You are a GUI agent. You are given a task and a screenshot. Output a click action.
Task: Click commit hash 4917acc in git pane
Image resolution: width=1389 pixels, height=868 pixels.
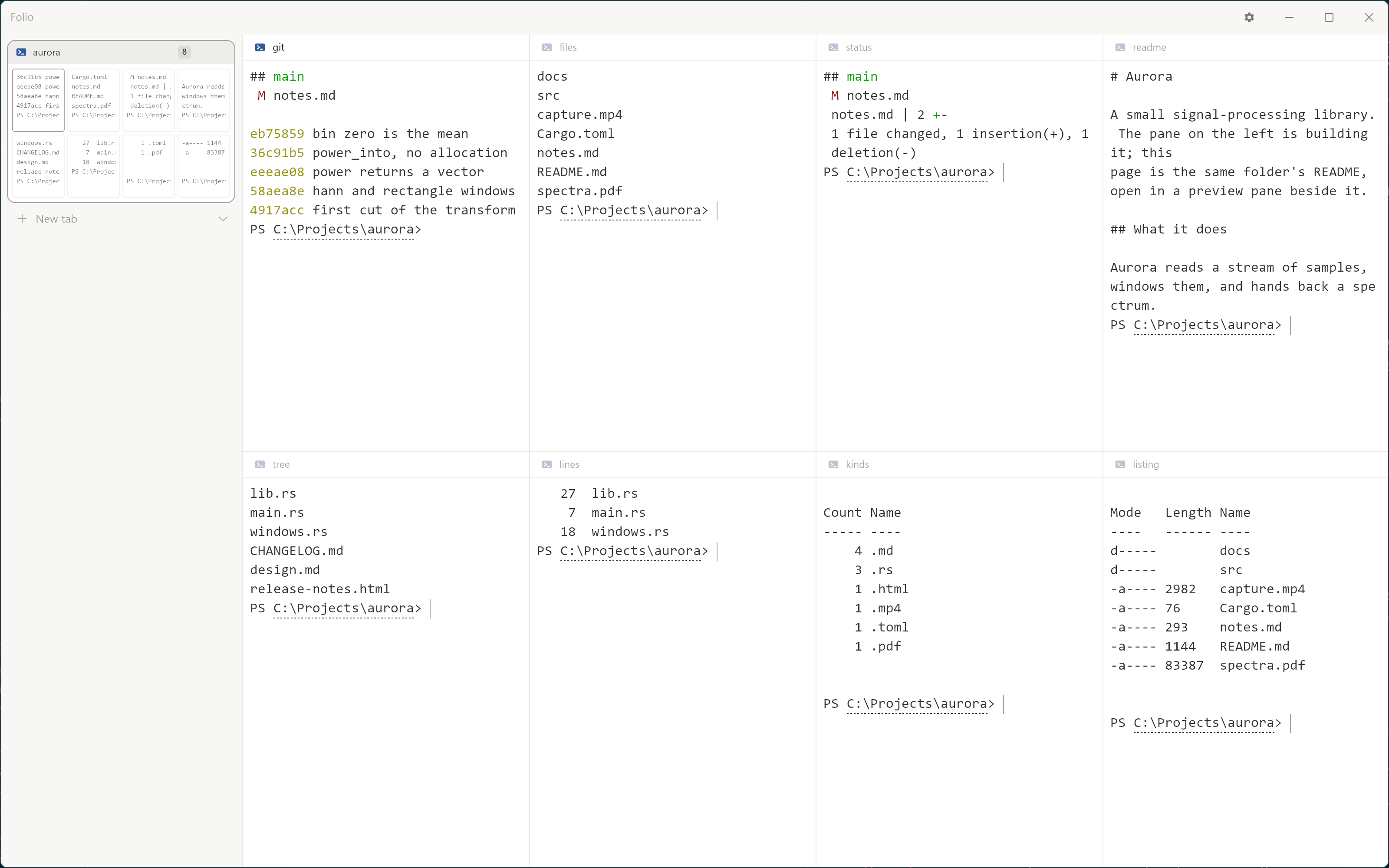(x=277, y=210)
